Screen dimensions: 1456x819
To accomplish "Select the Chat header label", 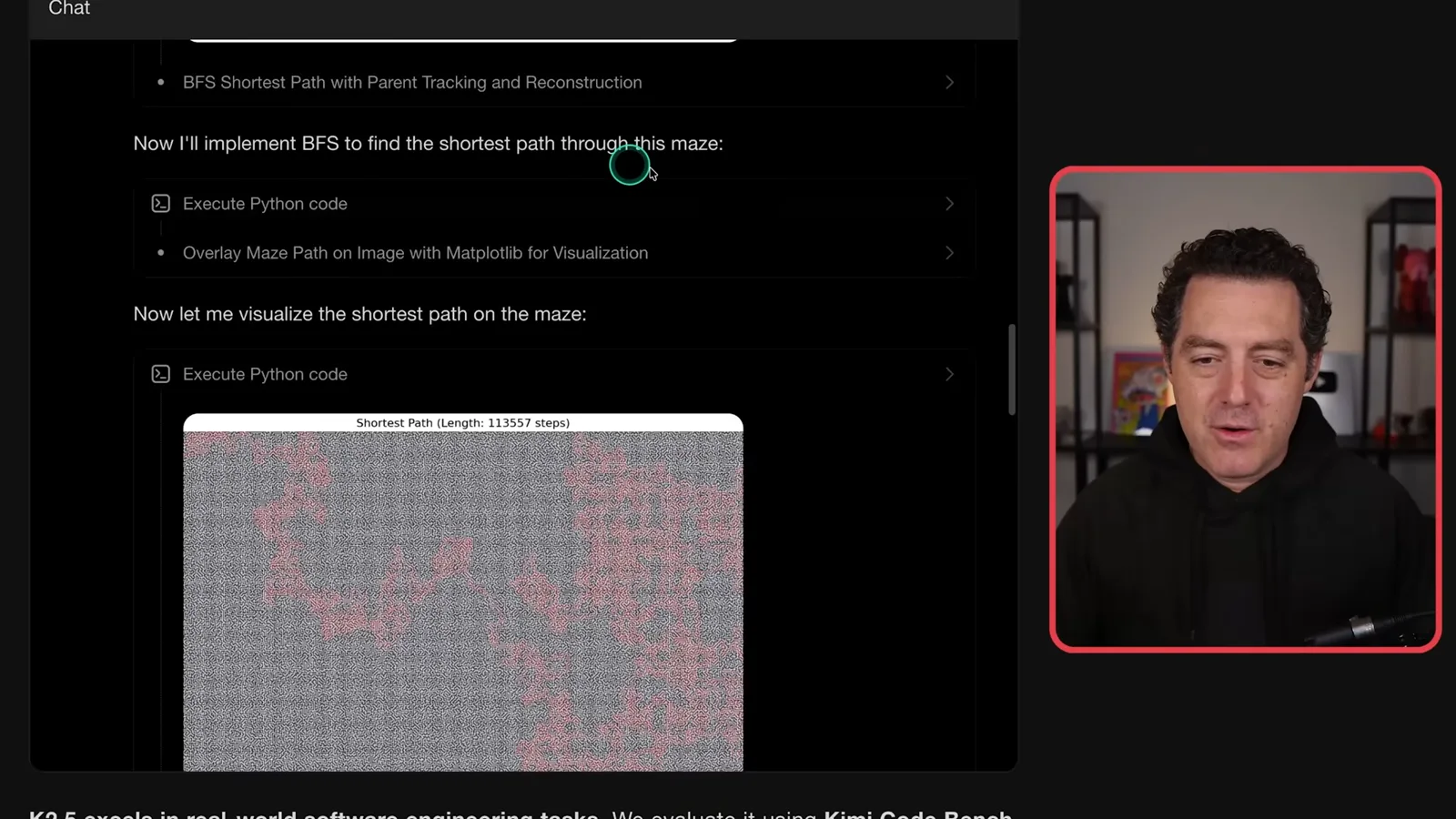I will [69, 8].
